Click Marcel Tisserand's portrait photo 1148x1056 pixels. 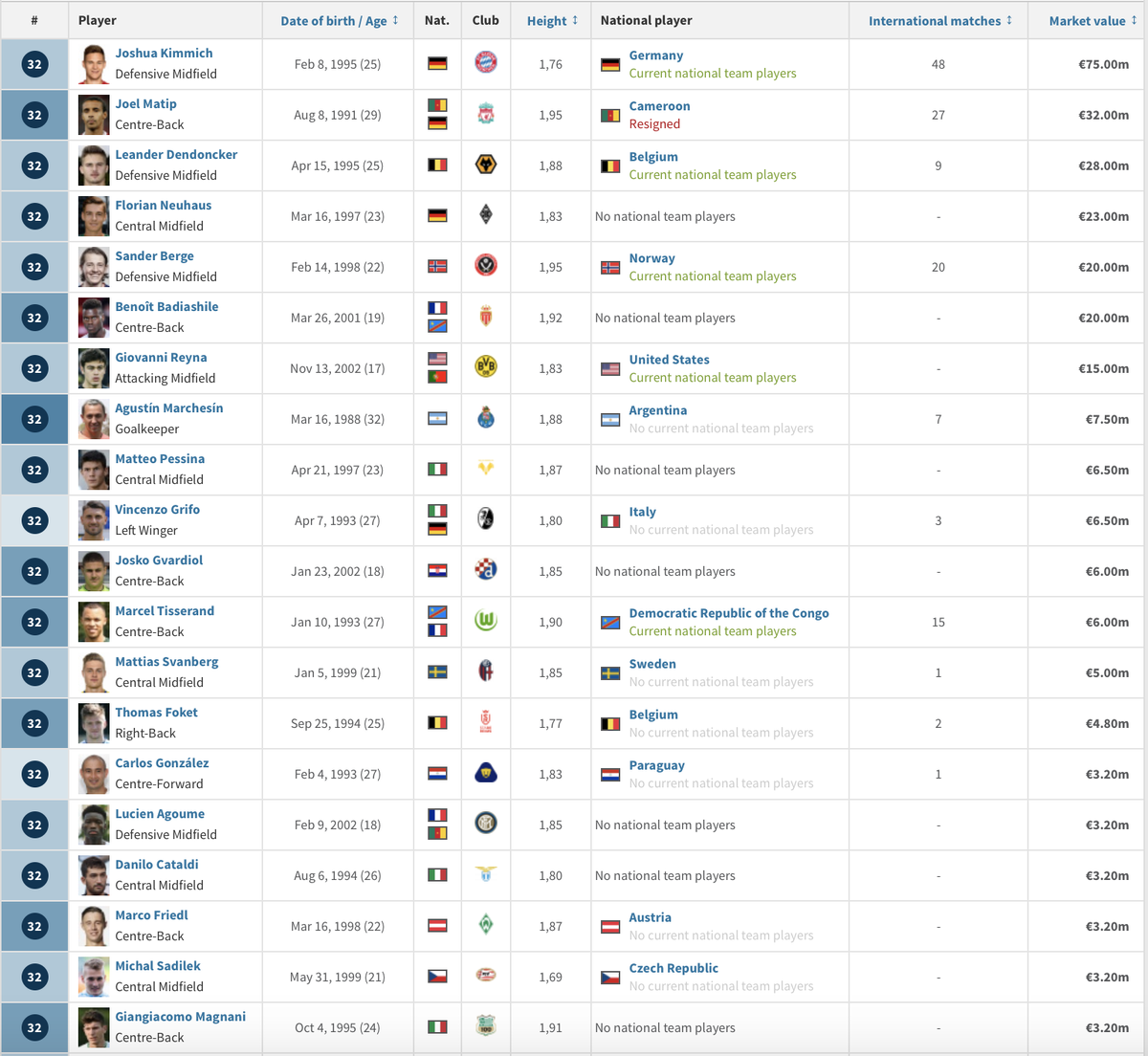[94, 622]
